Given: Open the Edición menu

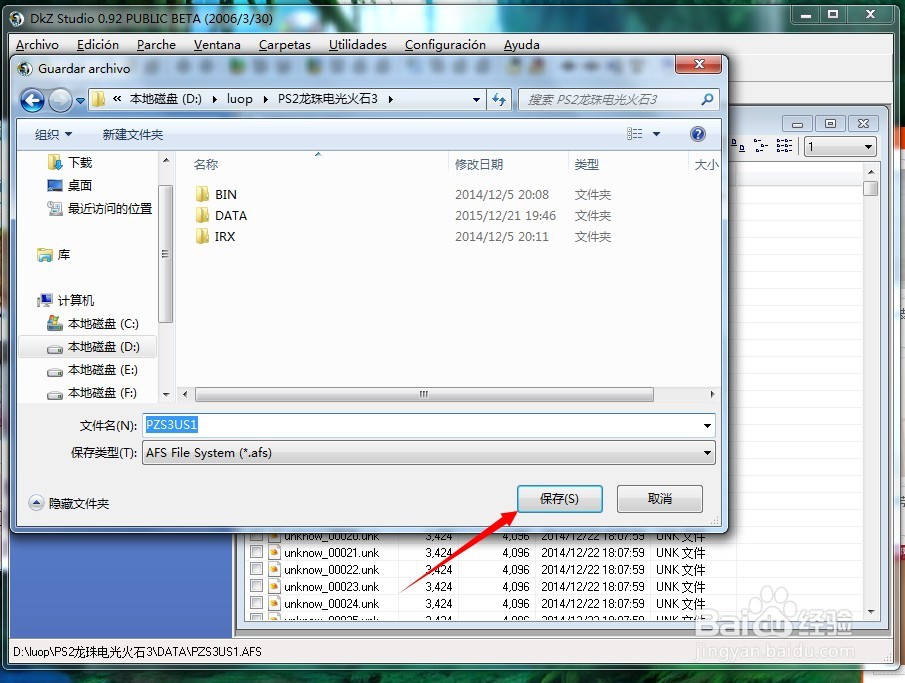Looking at the screenshot, I should [98, 44].
